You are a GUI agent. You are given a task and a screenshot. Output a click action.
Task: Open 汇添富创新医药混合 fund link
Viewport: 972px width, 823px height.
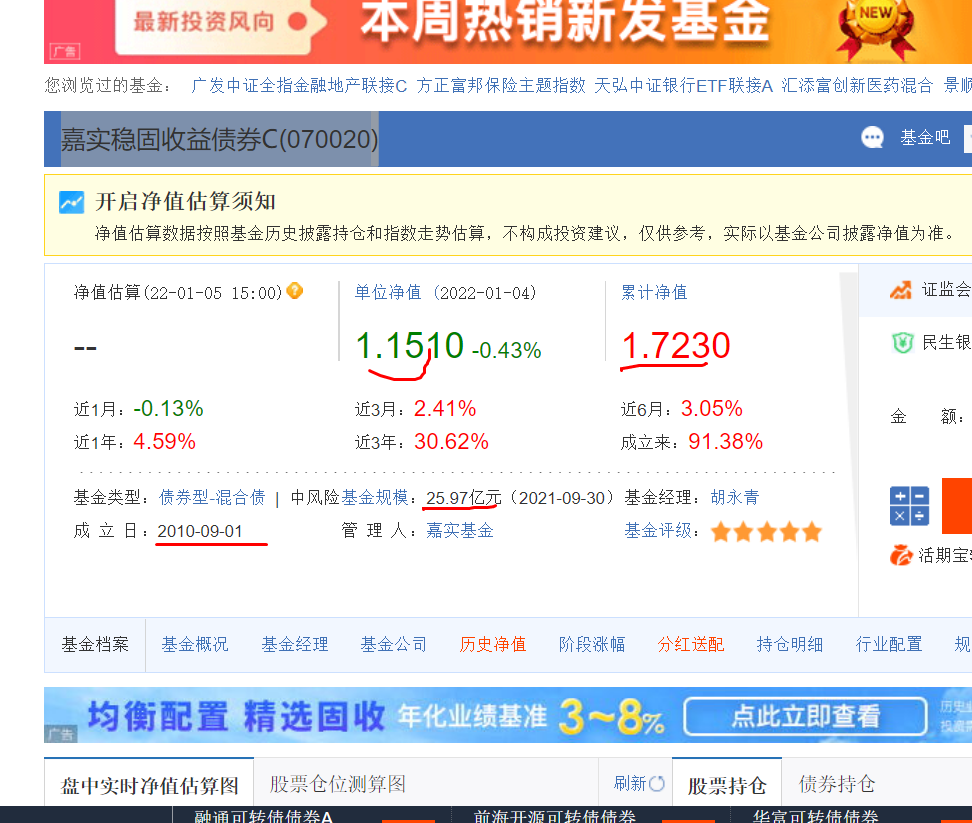(x=857, y=86)
